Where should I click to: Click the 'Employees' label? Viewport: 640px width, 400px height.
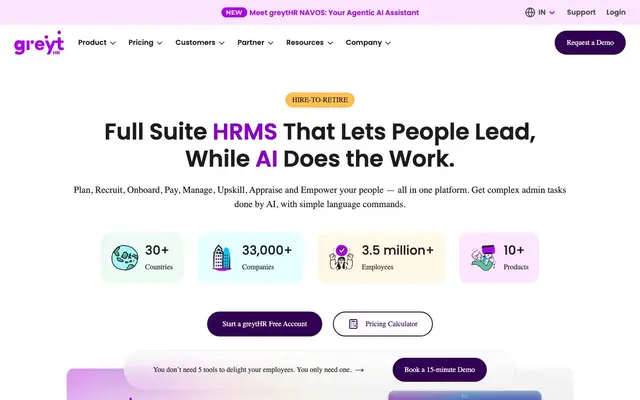click(378, 267)
